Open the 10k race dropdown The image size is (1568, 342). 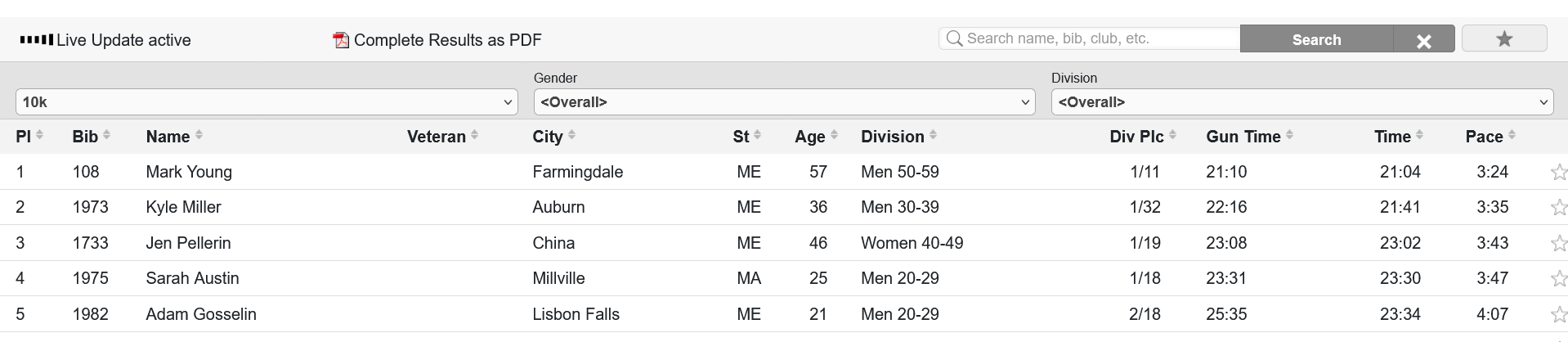[267, 102]
